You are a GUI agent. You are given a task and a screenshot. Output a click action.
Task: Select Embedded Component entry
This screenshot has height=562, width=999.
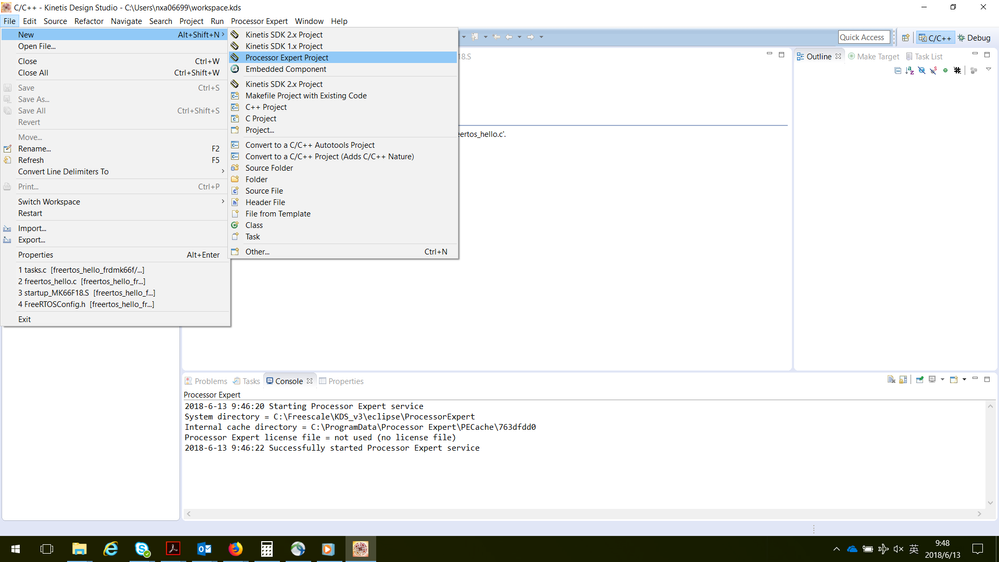[x=343, y=69]
